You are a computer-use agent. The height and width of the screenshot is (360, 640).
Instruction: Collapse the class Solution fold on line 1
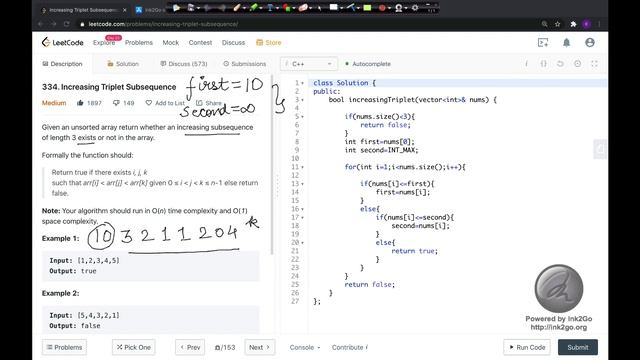[302, 83]
